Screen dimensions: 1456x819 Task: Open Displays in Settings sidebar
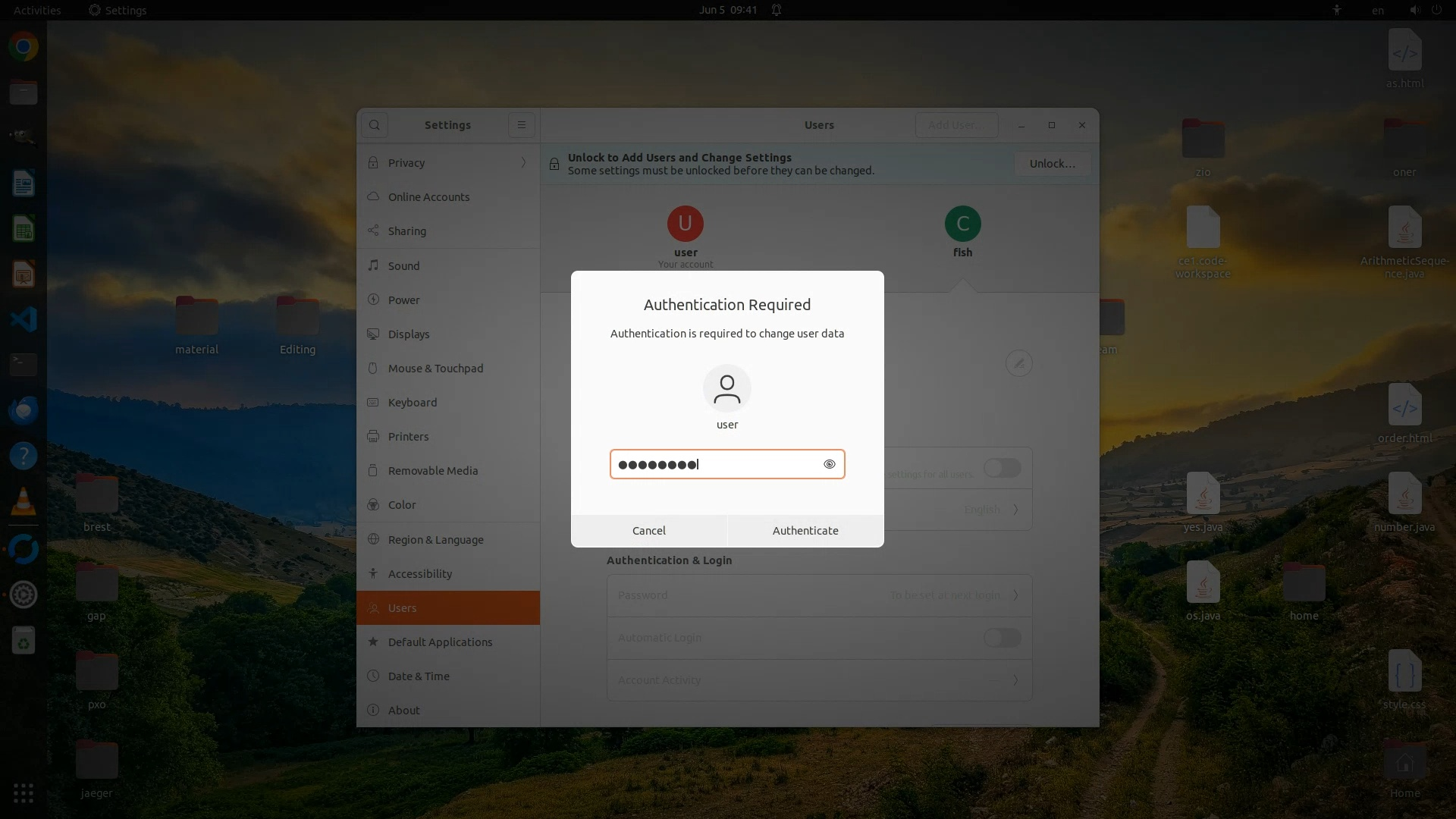409,334
